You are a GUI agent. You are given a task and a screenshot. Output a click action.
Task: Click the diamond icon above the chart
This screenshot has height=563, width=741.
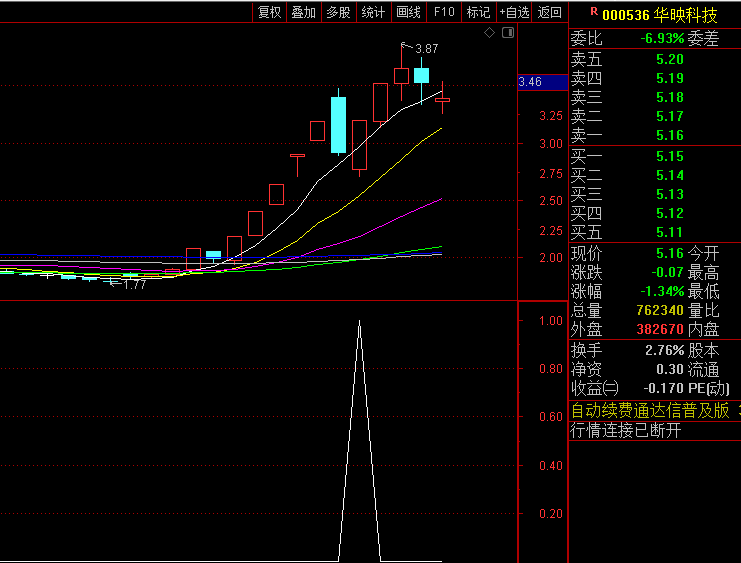[489, 33]
